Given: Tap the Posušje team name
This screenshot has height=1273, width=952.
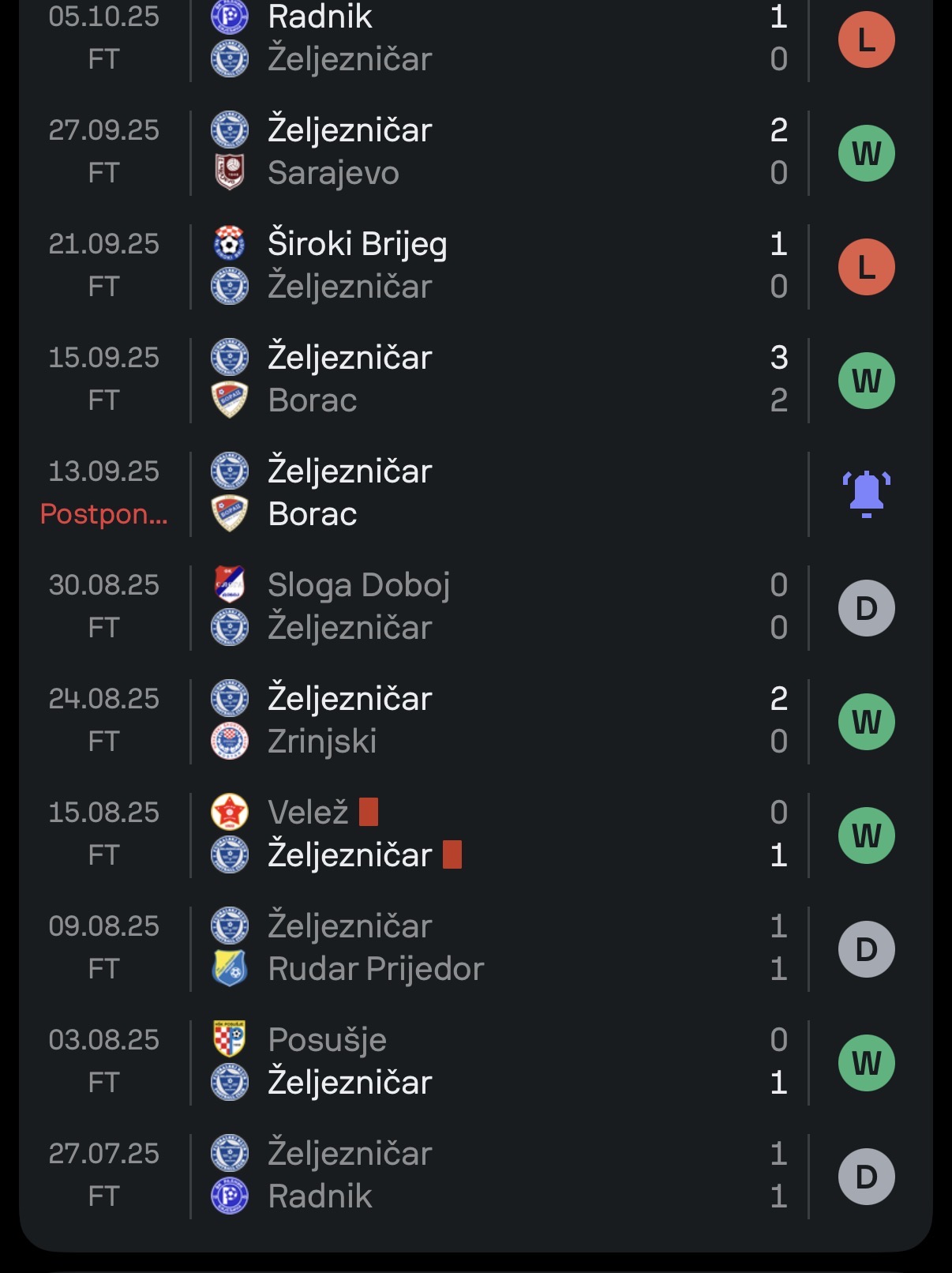Looking at the screenshot, I should 327,1040.
